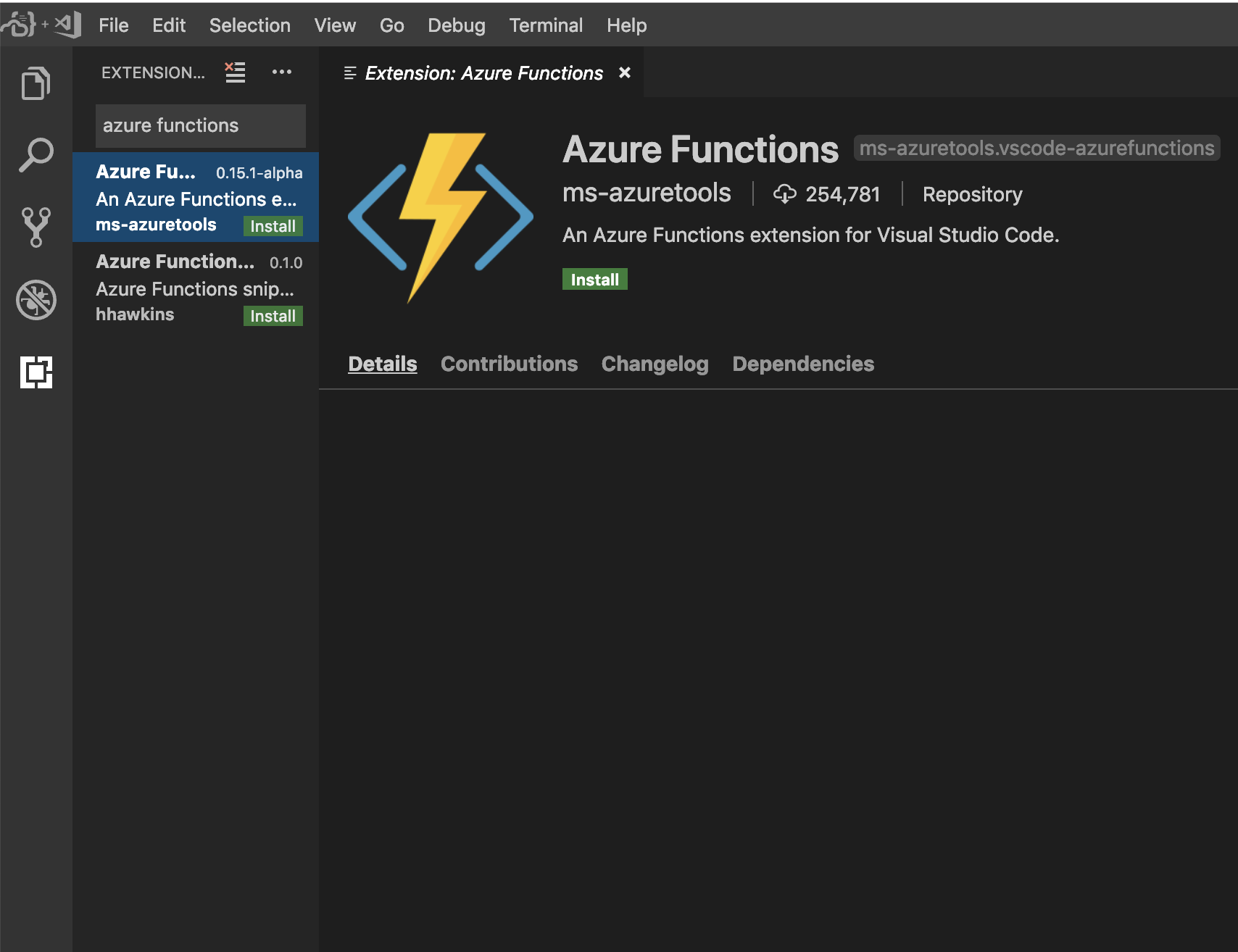Select the Azure Functions snippets 0.1.0 entry
This screenshot has width=1238, height=952.
[x=196, y=287]
